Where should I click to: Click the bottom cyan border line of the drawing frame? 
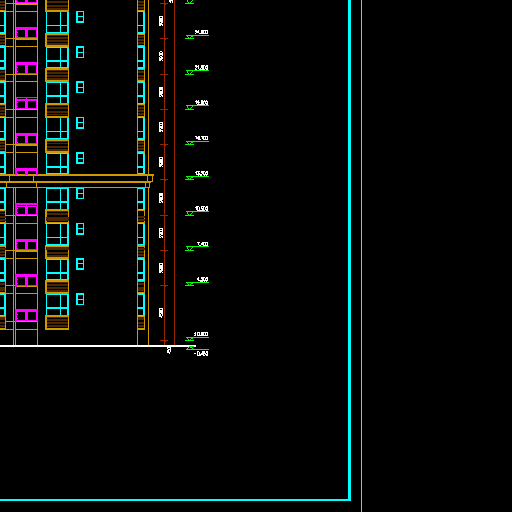tap(175, 500)
